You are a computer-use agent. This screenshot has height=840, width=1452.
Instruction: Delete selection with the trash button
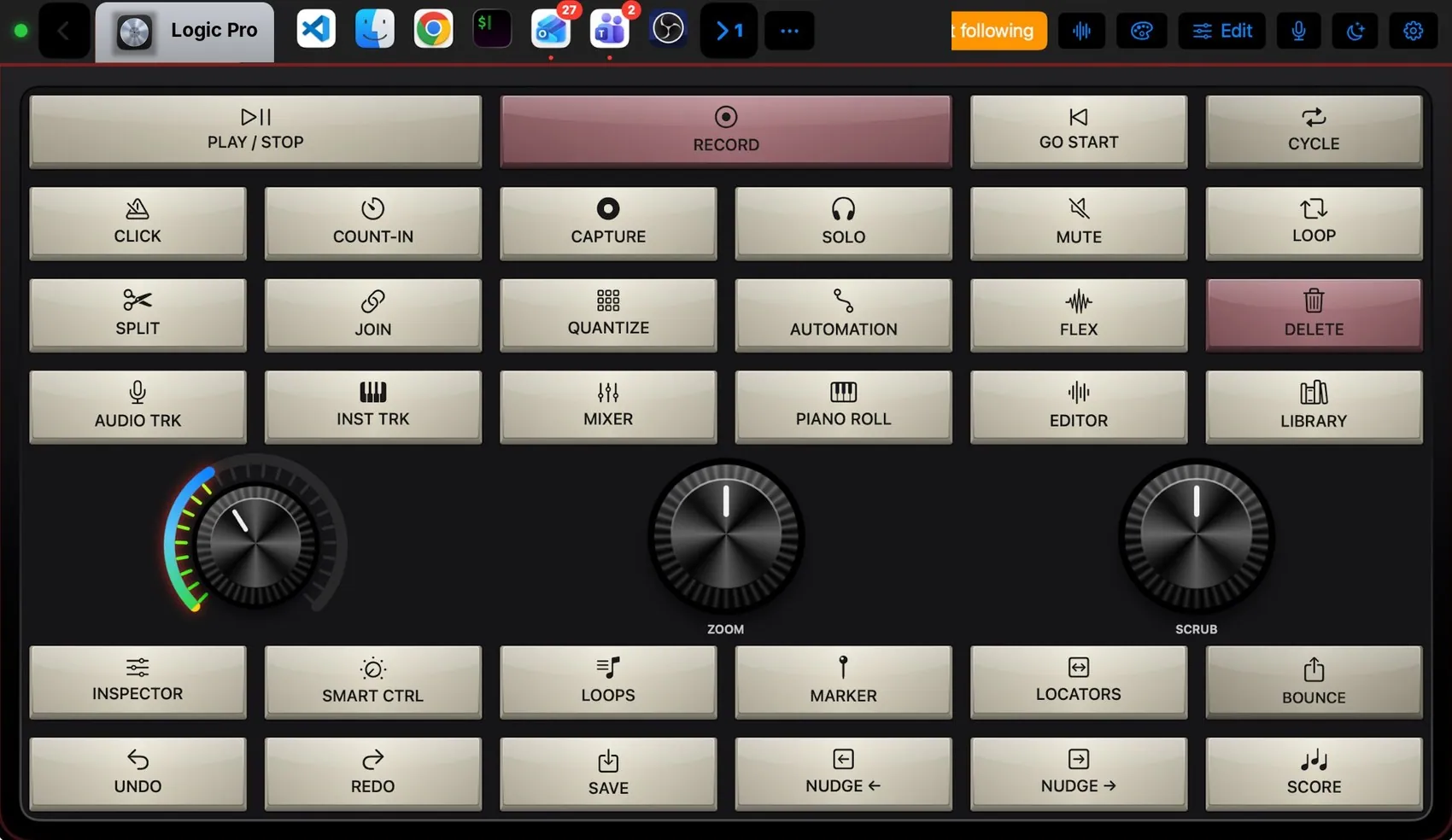[x=1314, y=315]
